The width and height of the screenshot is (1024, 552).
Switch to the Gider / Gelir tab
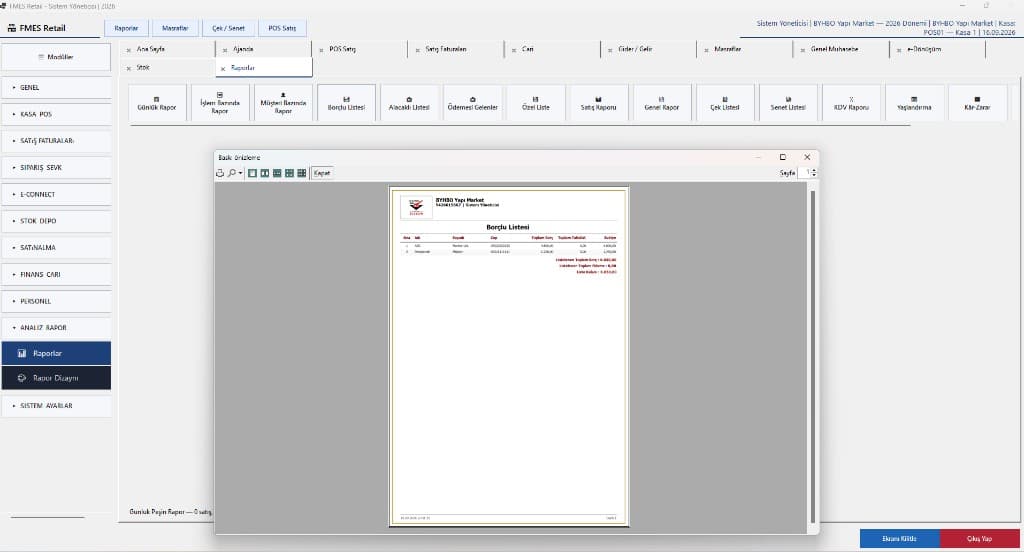(649, 49)
